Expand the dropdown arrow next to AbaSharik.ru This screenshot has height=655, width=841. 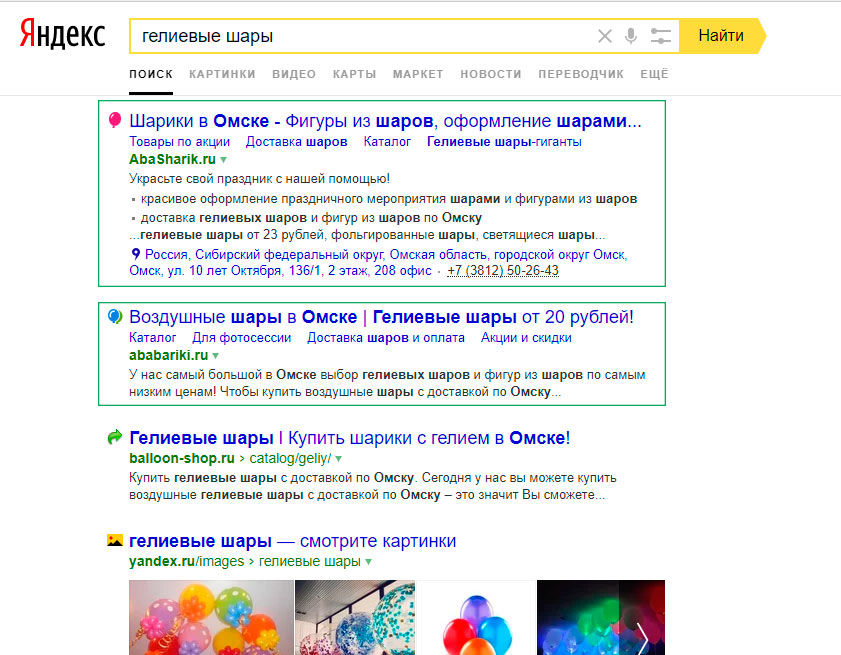click(x=224, y=160)
